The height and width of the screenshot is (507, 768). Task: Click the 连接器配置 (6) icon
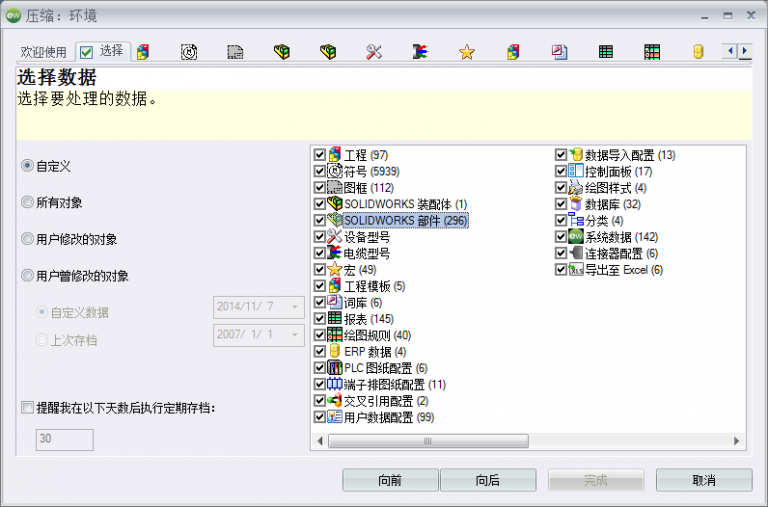[576, 253]
